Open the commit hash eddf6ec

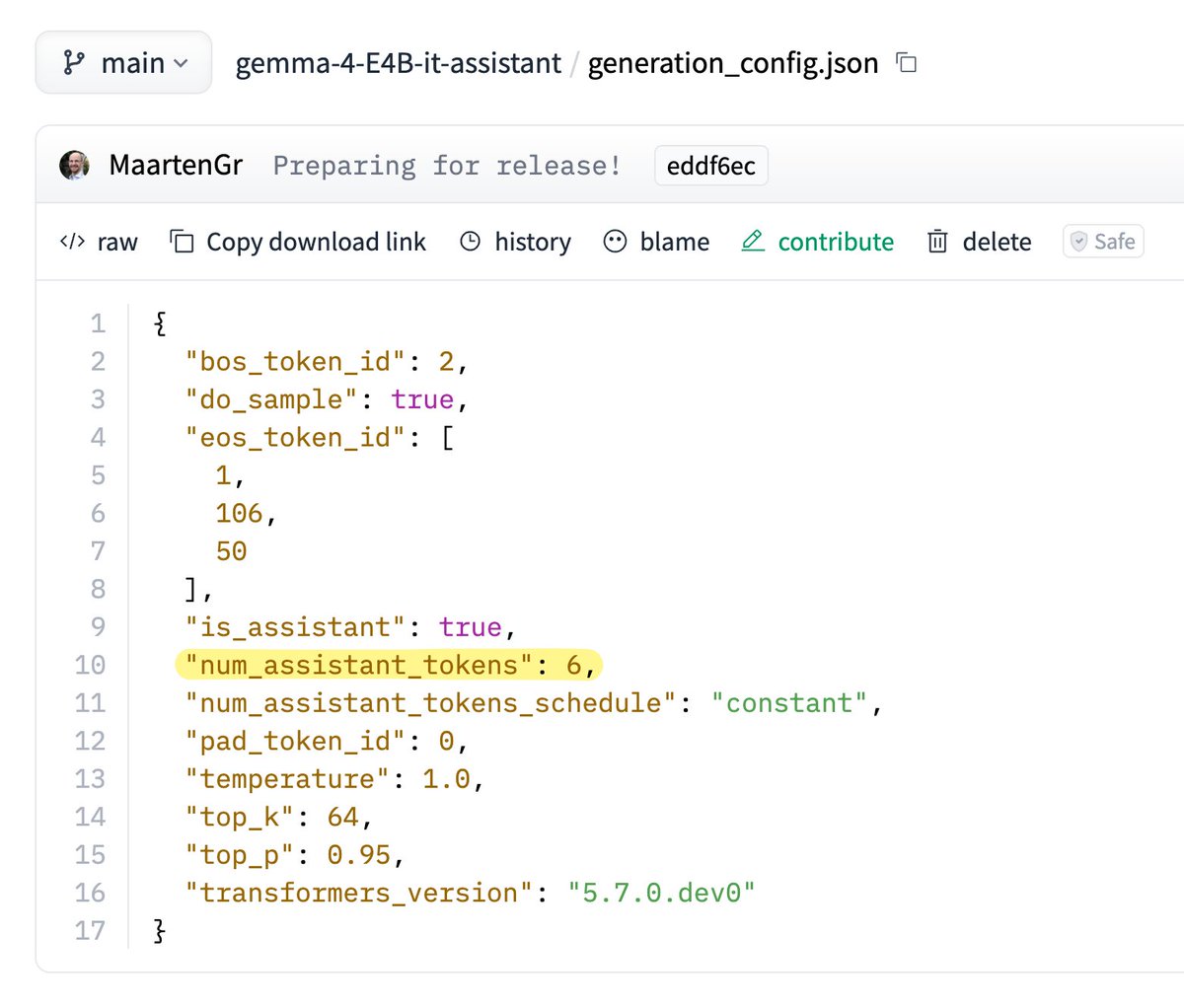[710, 166]
